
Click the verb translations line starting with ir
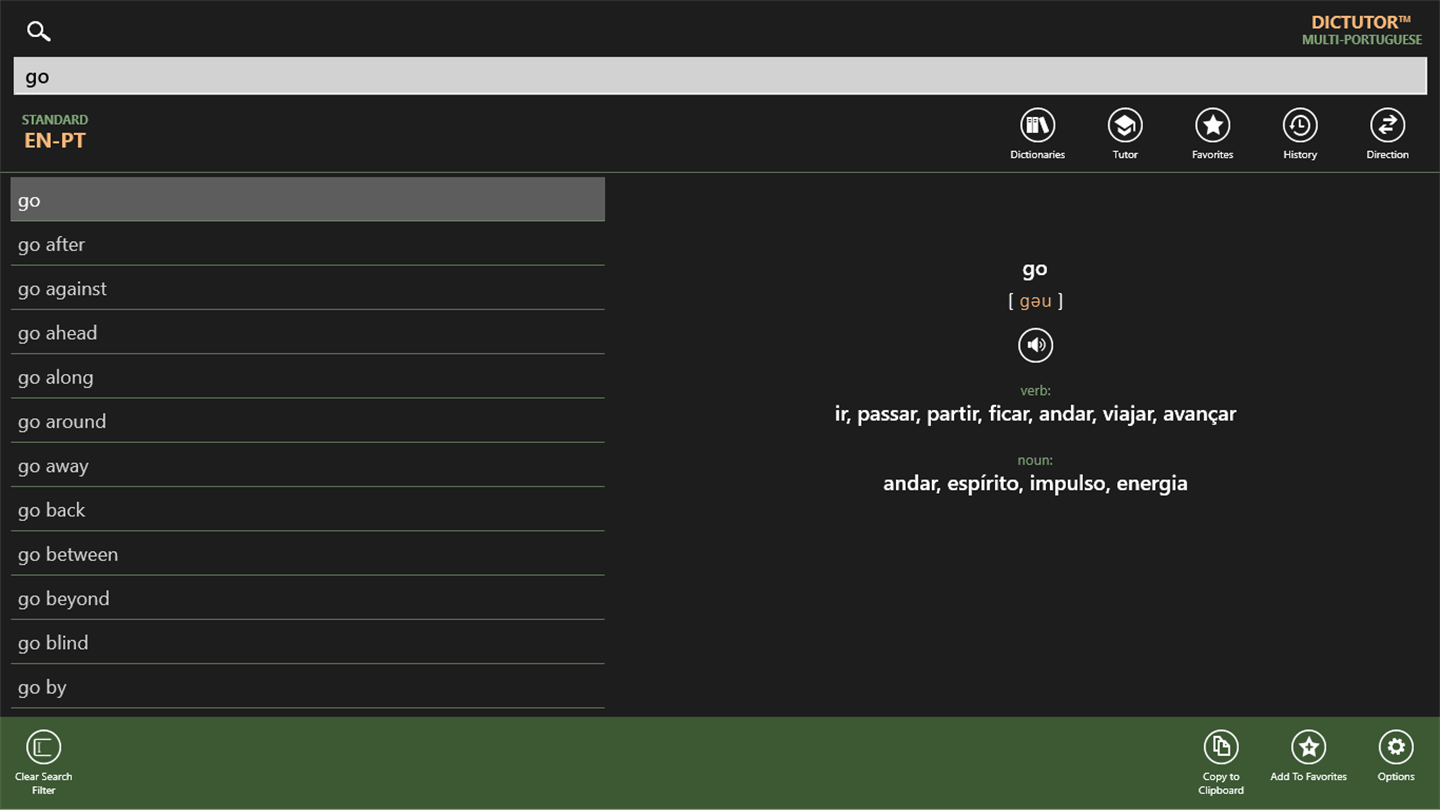(1035, 414)
